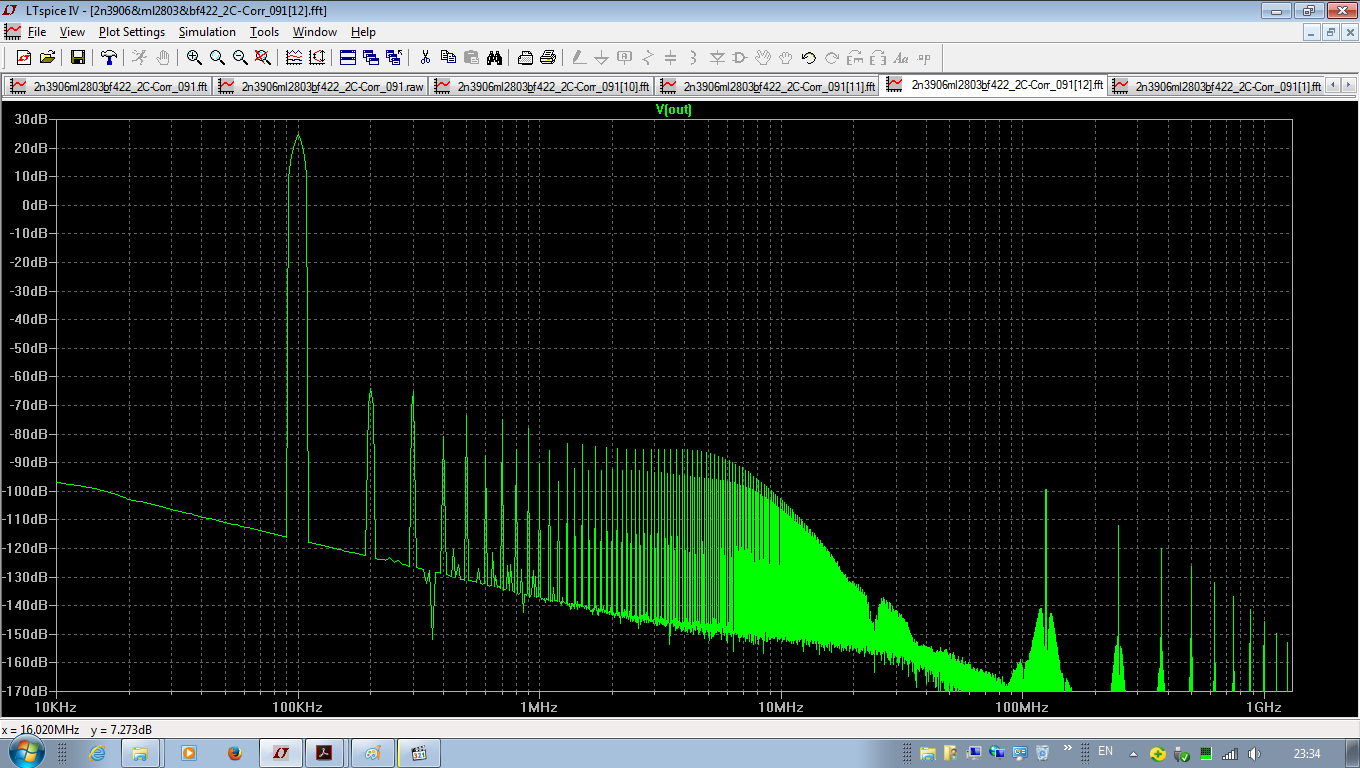This screenshot has width=1360, height=768.
Task: Open the Simulation menu
Action: tap(207, 32)
